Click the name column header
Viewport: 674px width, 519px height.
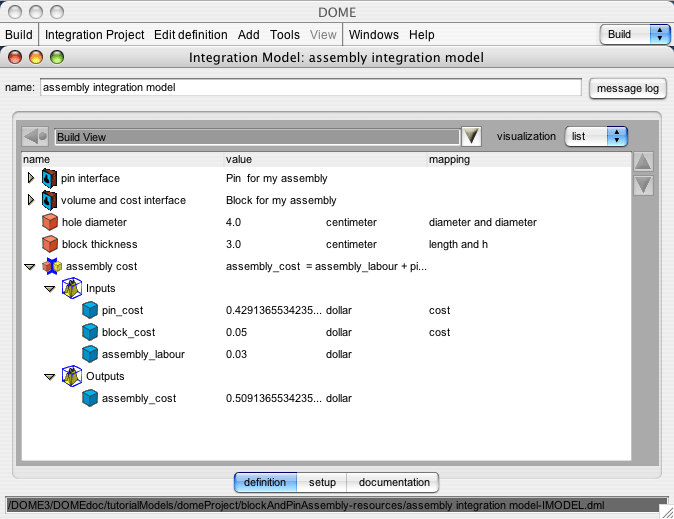123,159
